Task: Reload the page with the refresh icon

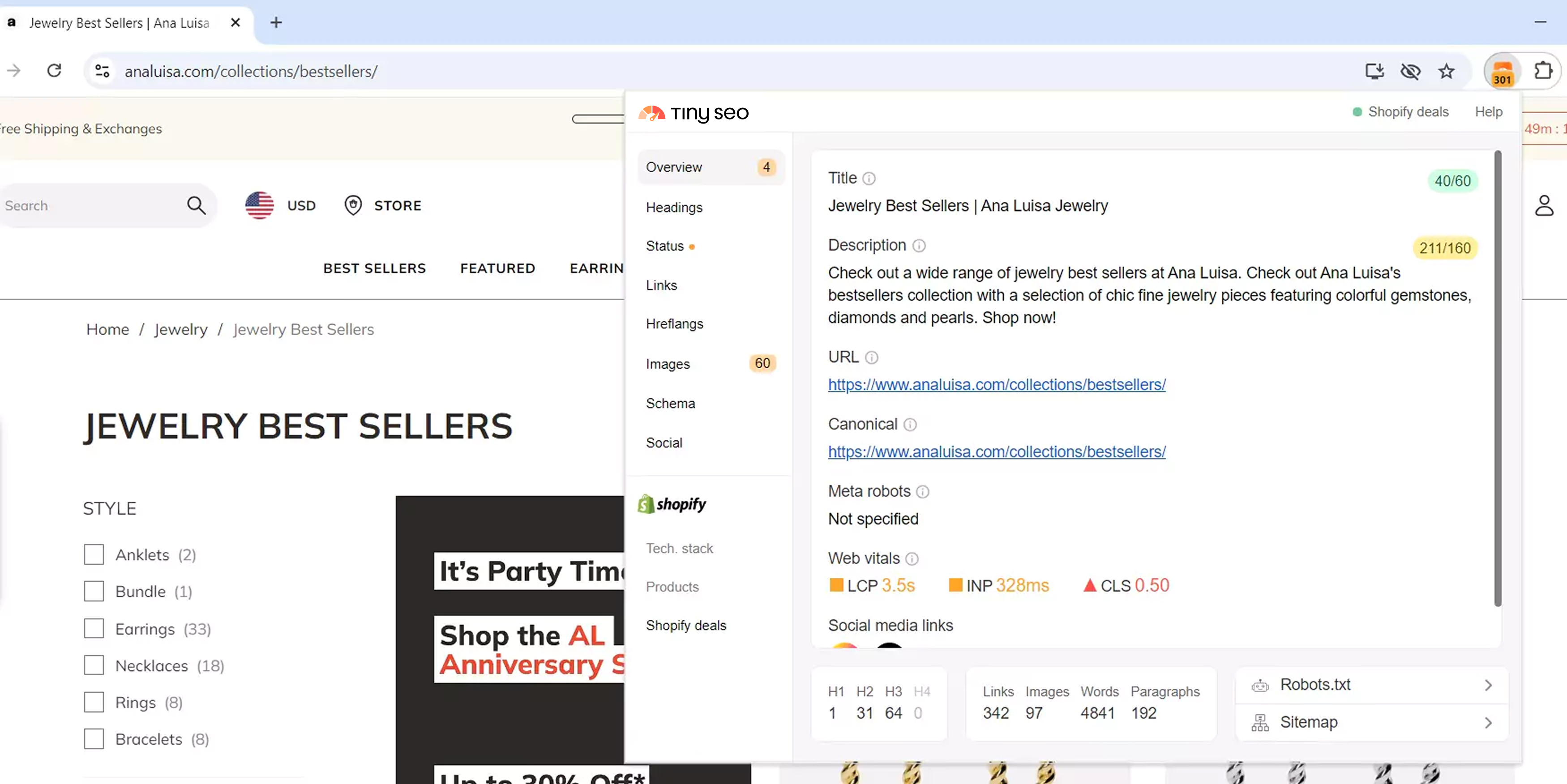Action: (x=54, y=71)
